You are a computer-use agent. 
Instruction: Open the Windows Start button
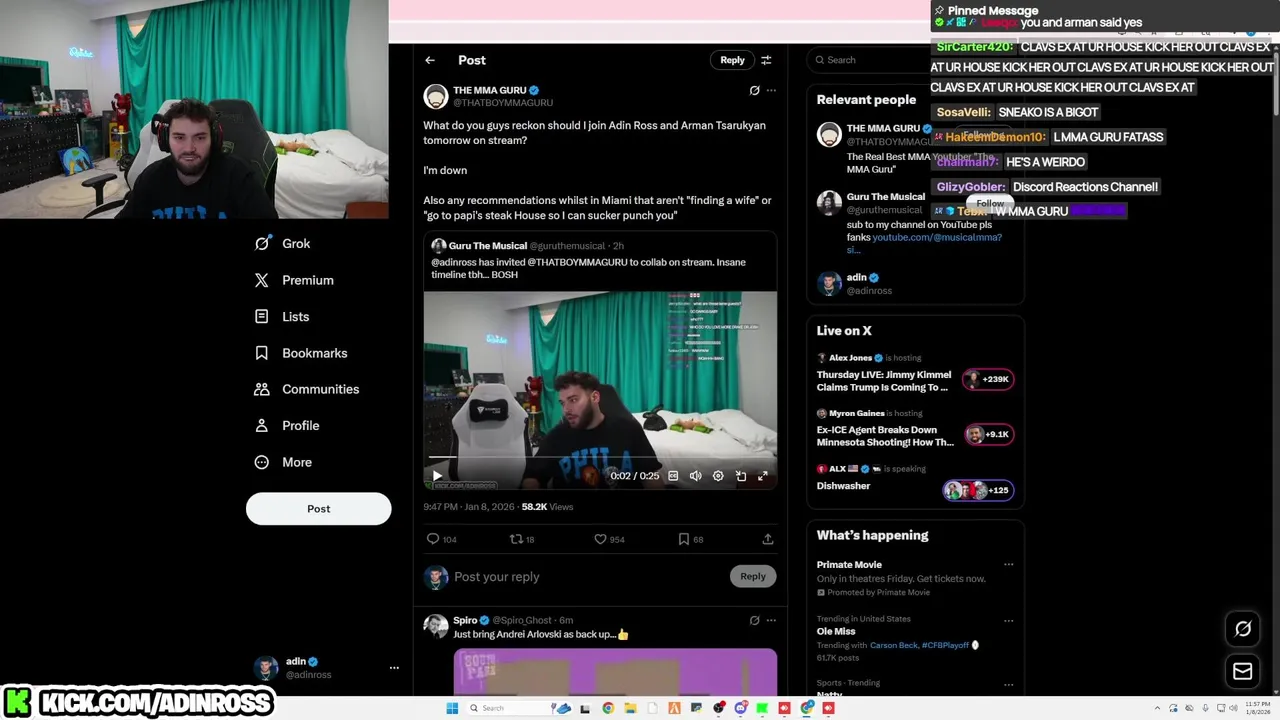(452, 708)
